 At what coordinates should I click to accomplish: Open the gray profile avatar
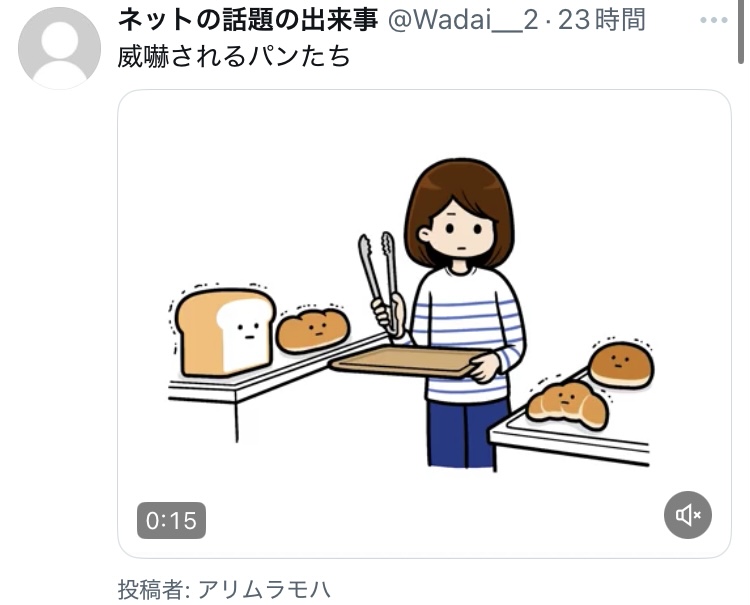(x=59, y=48)
